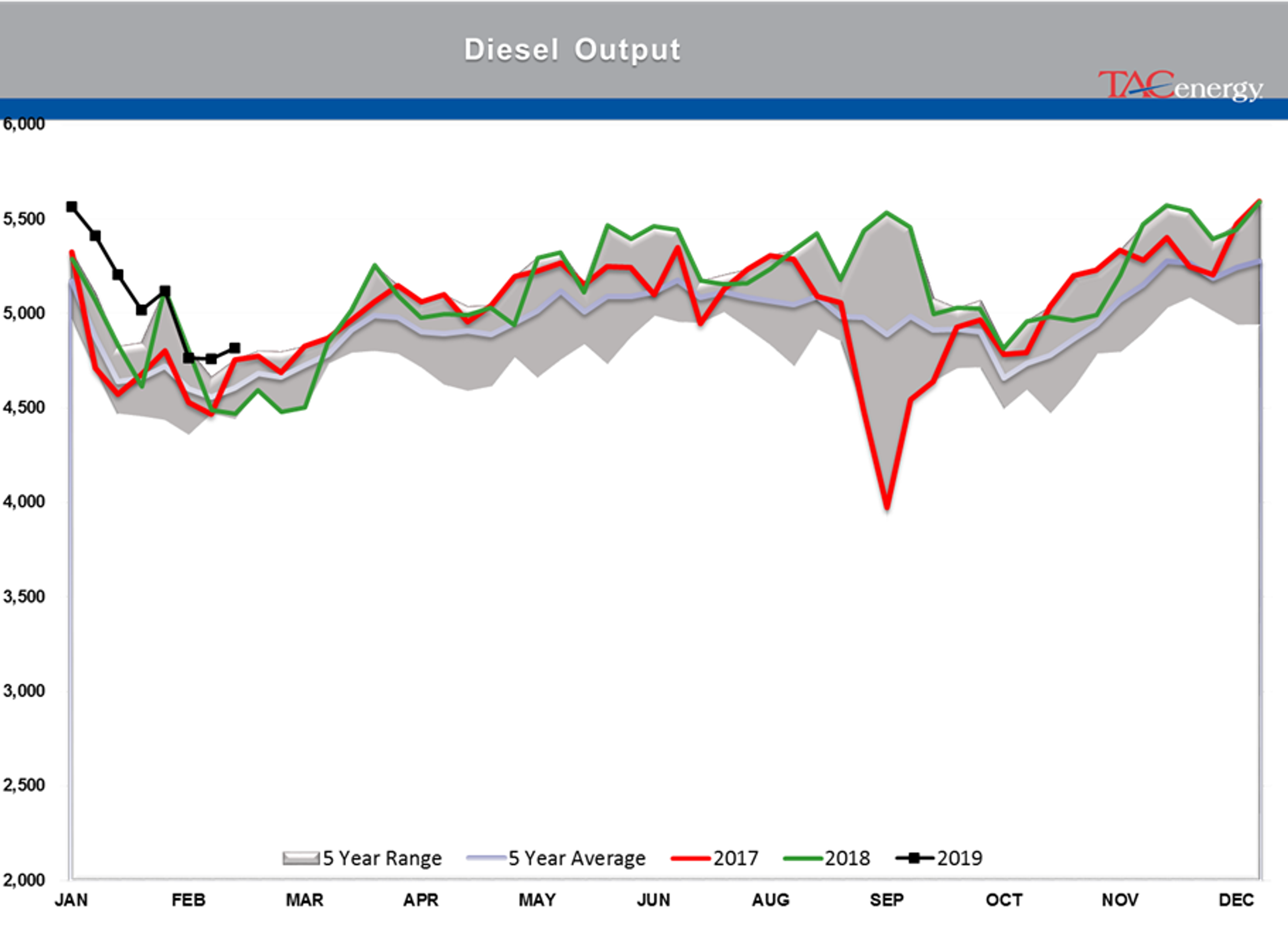Click the AUG x-axis label

771,901
